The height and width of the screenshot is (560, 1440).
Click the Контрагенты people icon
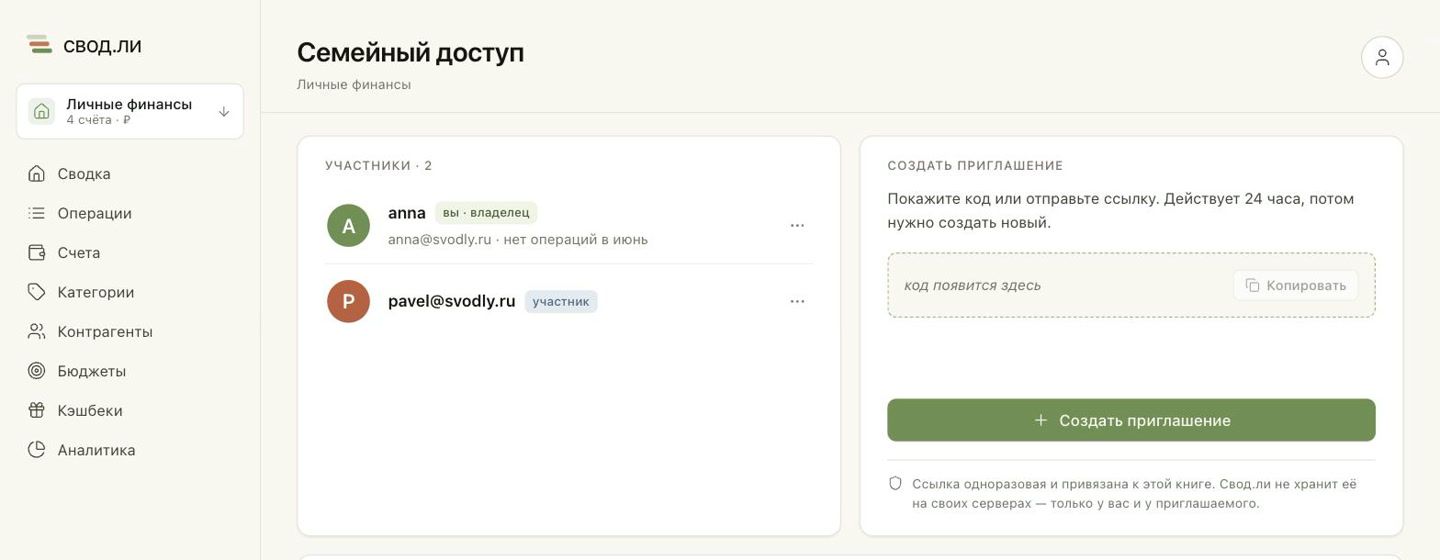[x=37, y=332]
